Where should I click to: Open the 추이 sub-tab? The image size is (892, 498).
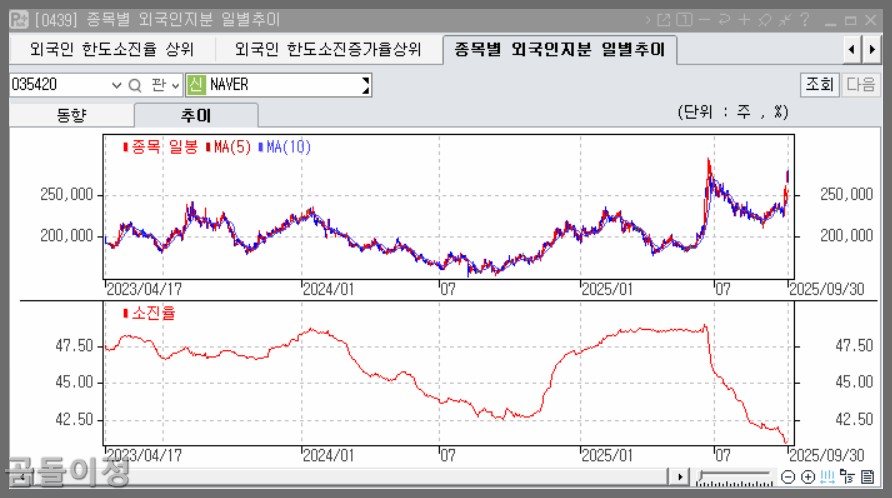(196, 116)
